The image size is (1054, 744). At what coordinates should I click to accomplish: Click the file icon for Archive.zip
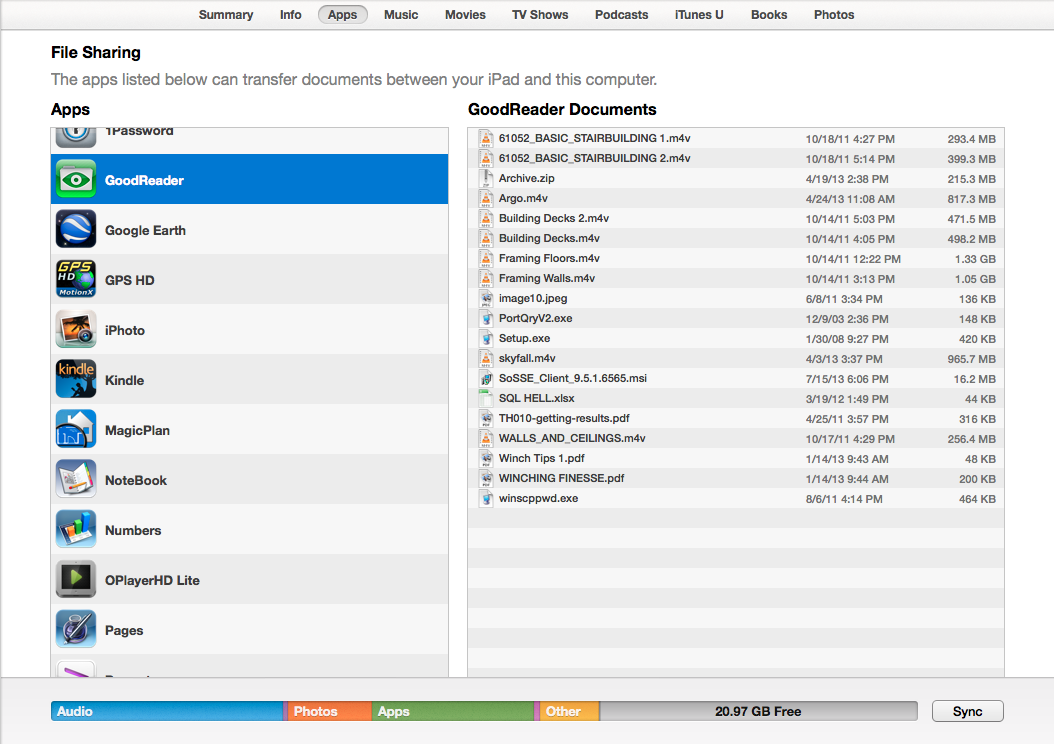[x=485, y=179]
